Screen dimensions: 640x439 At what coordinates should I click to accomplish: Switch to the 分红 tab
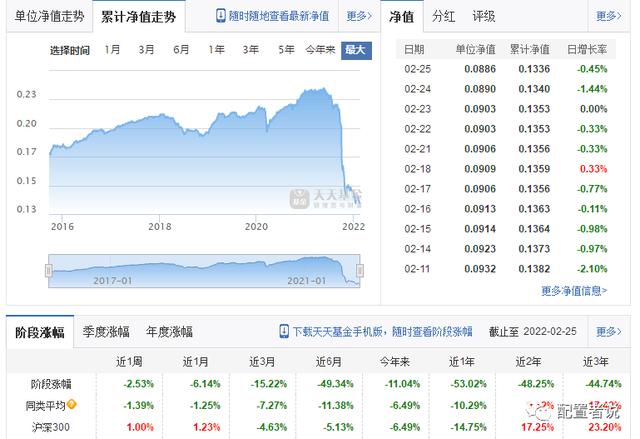(443, 16)
